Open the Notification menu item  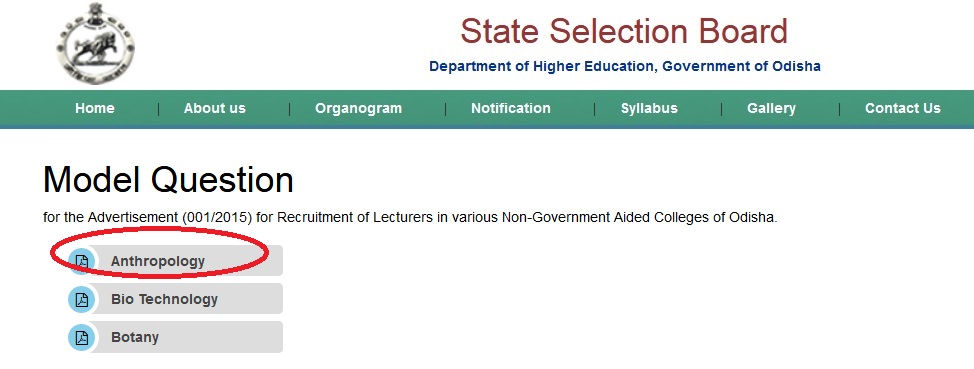tap(511, 108)
